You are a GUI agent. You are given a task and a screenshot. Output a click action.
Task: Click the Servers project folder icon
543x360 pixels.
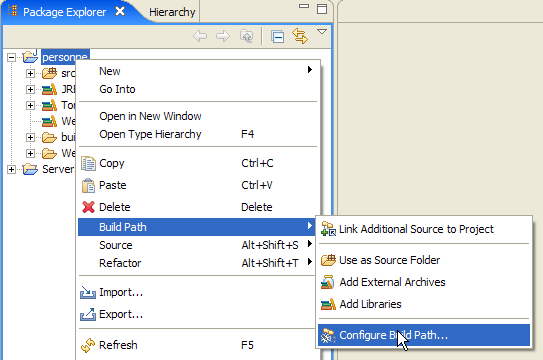30,169
